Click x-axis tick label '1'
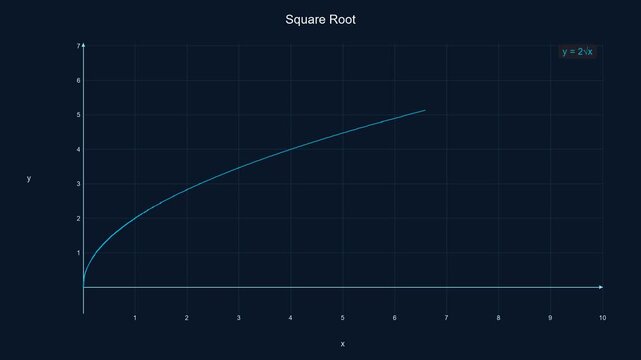The height and width of the screenshot is (360, 641). pos(135,318)
